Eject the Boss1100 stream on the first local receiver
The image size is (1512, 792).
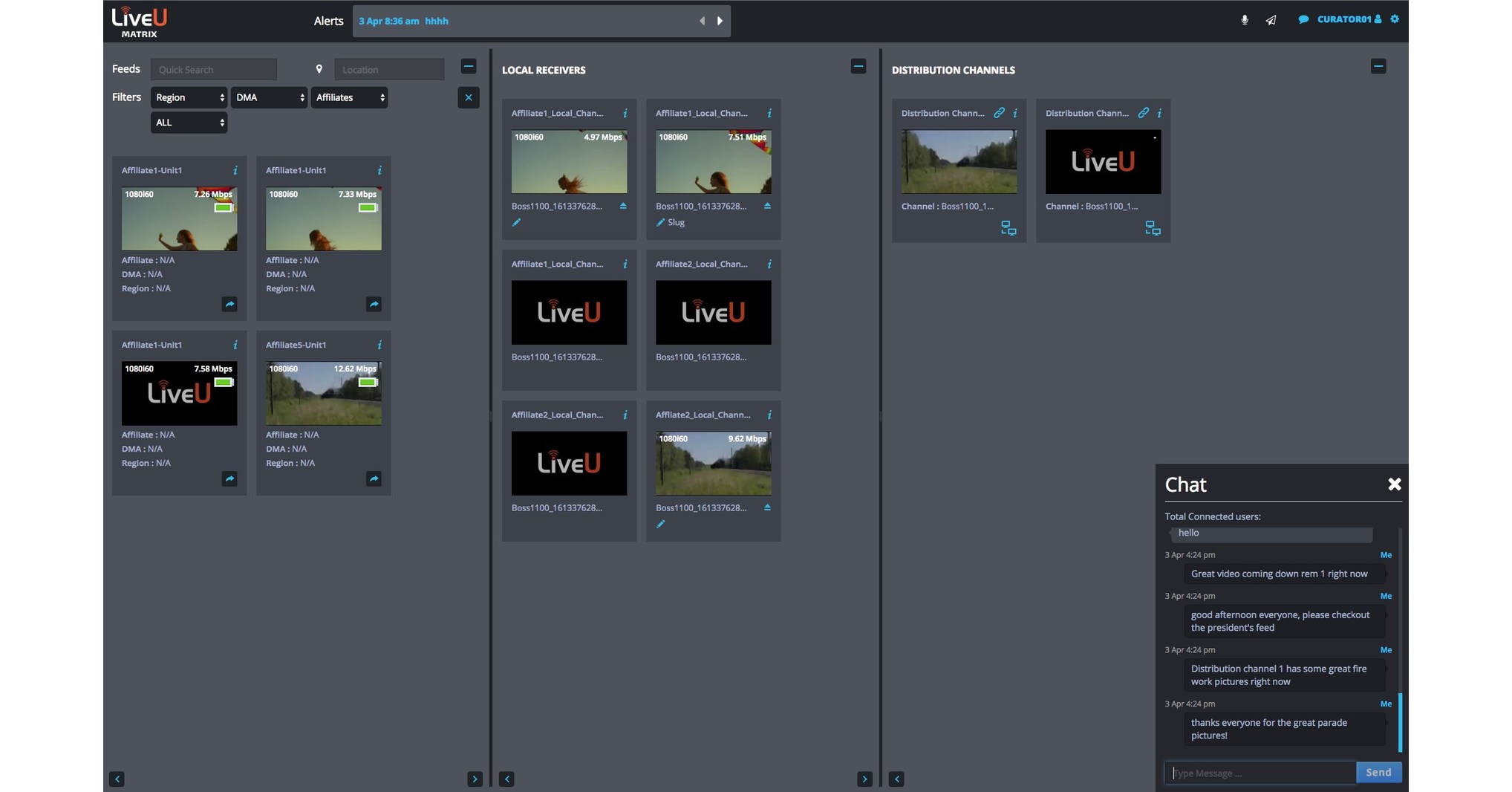tap(623, 206)
